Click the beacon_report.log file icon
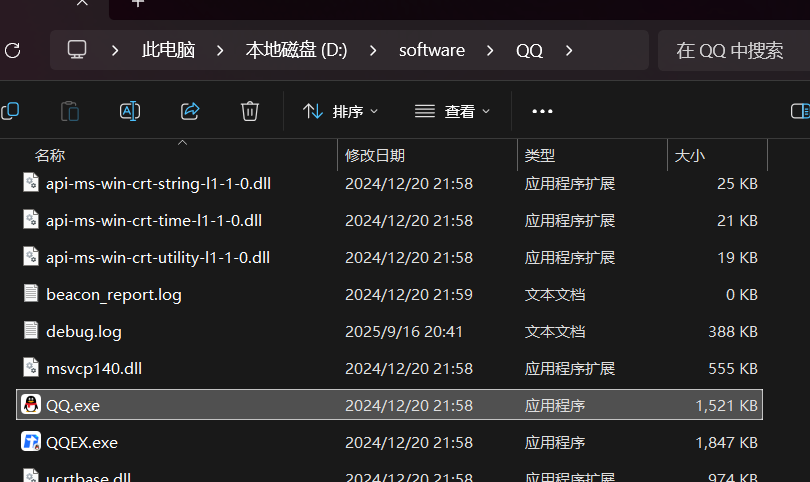The width and height of the screenshot is (810, 482). tap(31, 293)
